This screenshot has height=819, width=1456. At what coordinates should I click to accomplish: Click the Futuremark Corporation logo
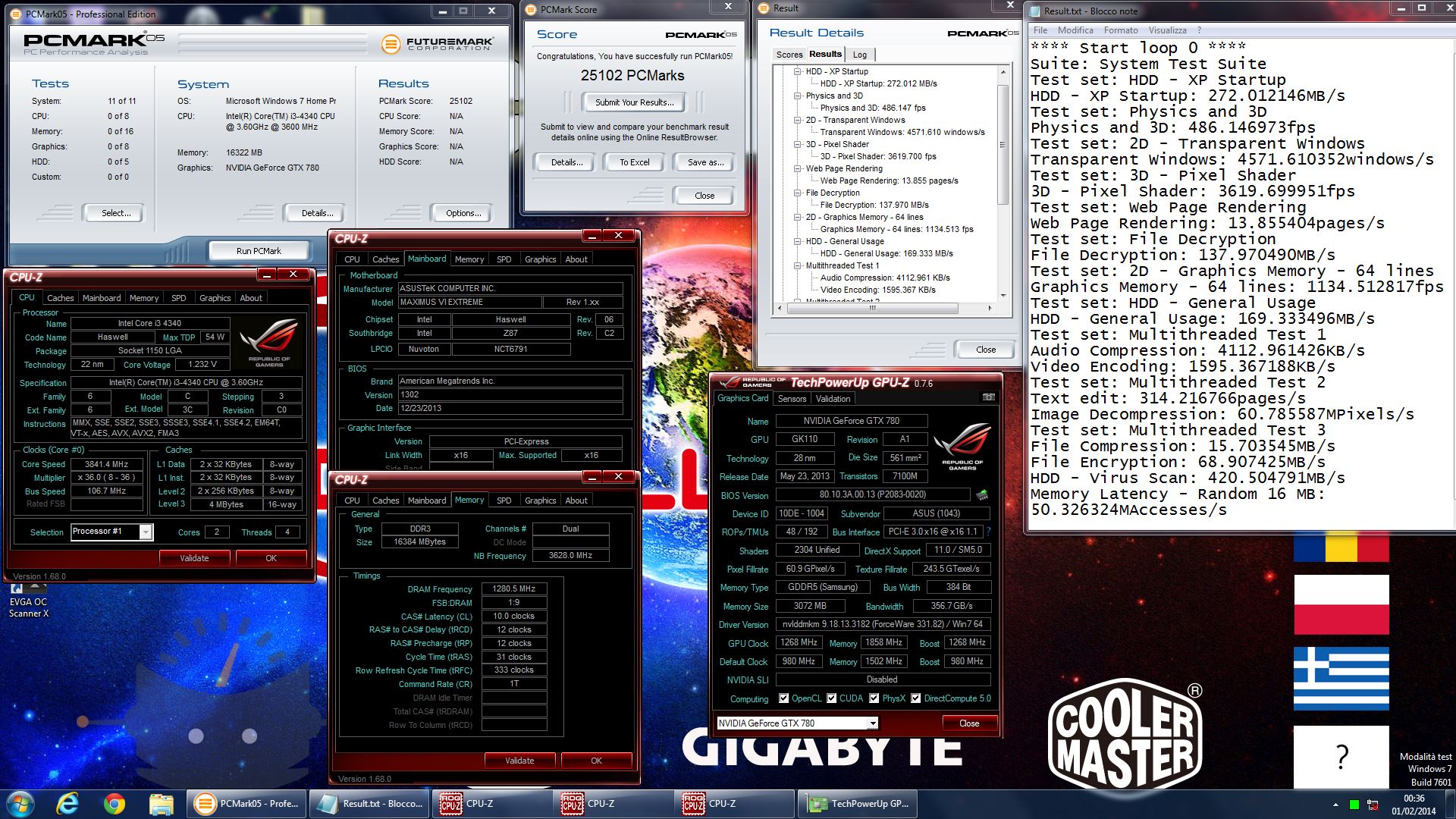[x=437, y=44]
